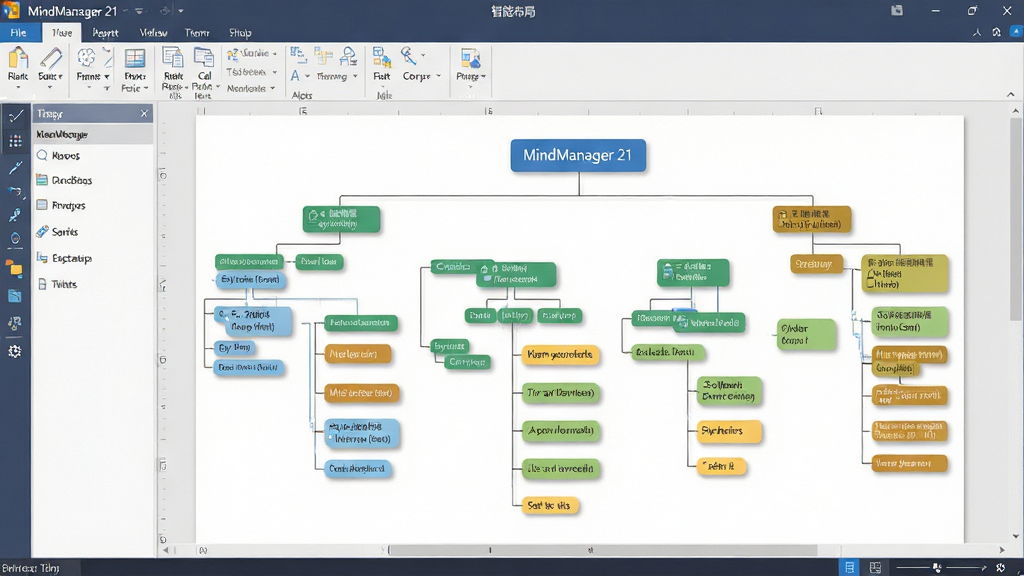
Task: Select the dotted grid icon in left sidebar
Action: point(15,141)
